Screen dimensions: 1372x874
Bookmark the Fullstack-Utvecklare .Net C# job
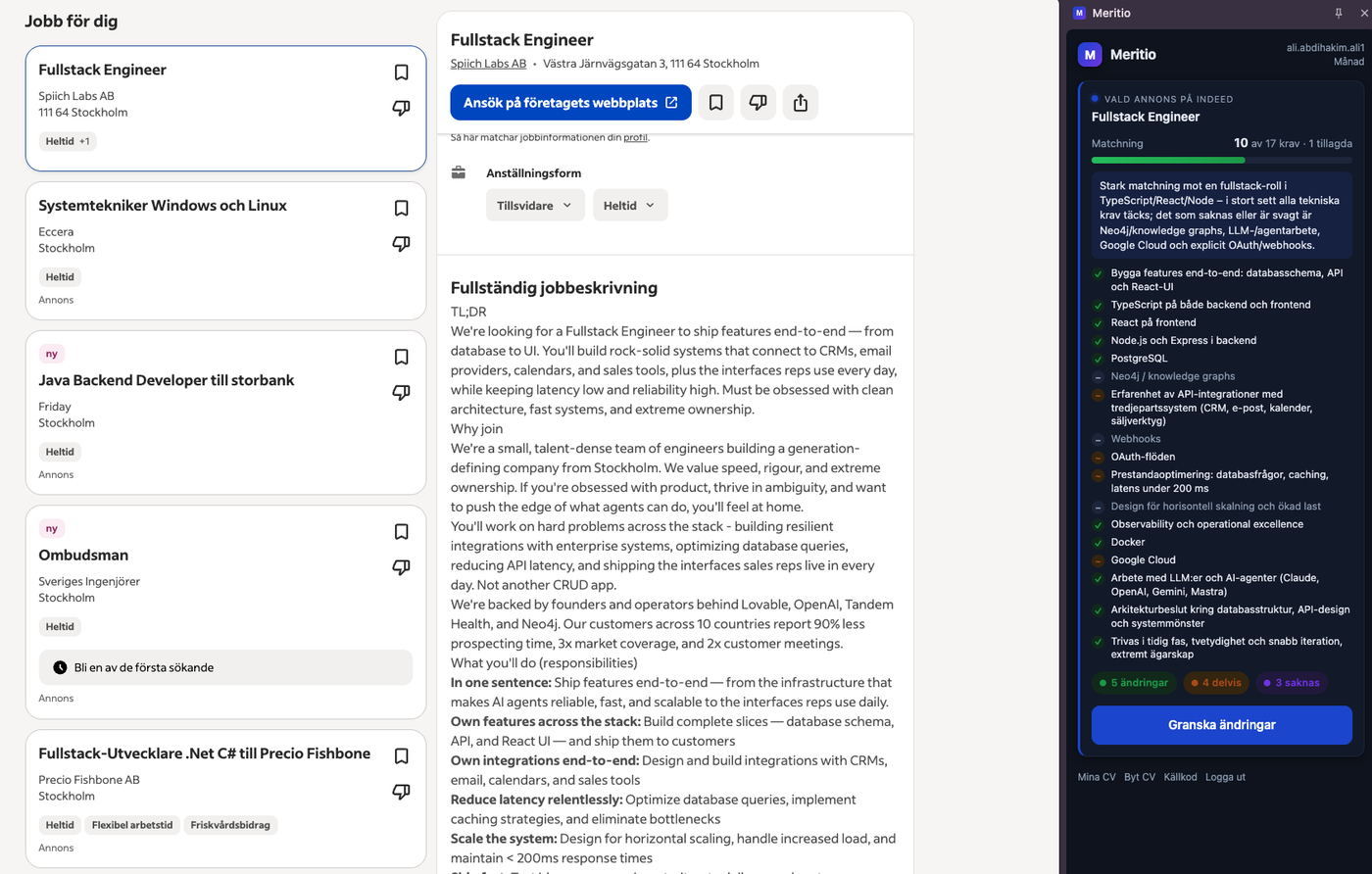pos(401,755)
